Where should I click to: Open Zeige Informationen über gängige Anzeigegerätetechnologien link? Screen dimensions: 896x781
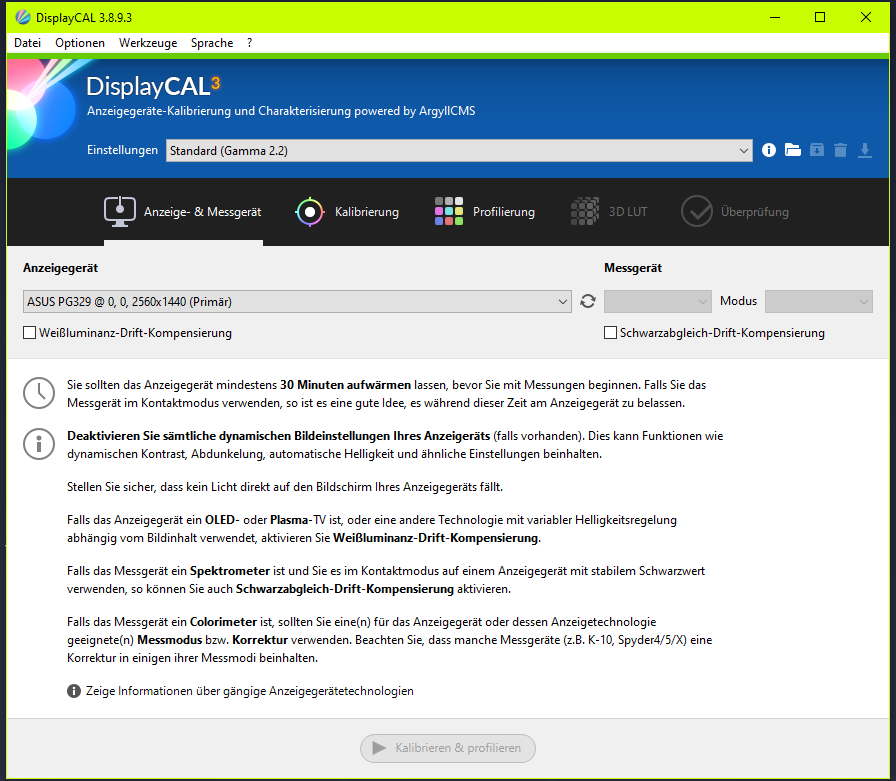click(250, 691)
